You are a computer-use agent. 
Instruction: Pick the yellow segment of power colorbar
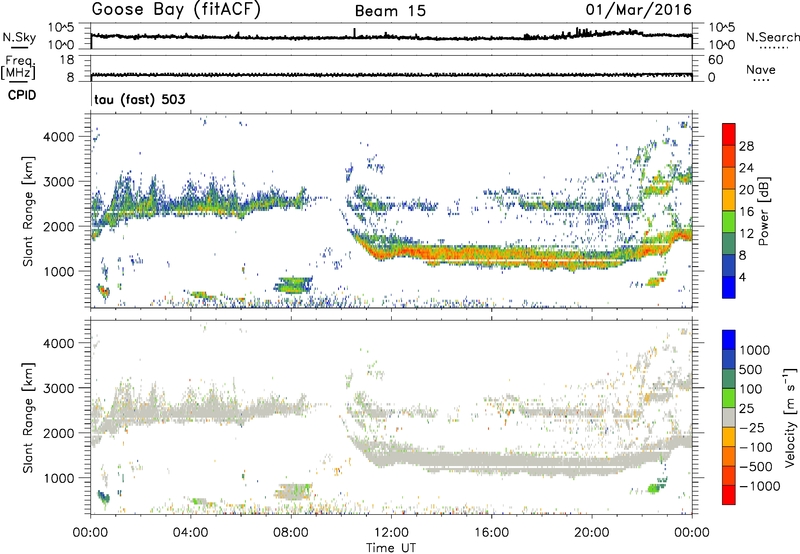click(x=729, y=199)
